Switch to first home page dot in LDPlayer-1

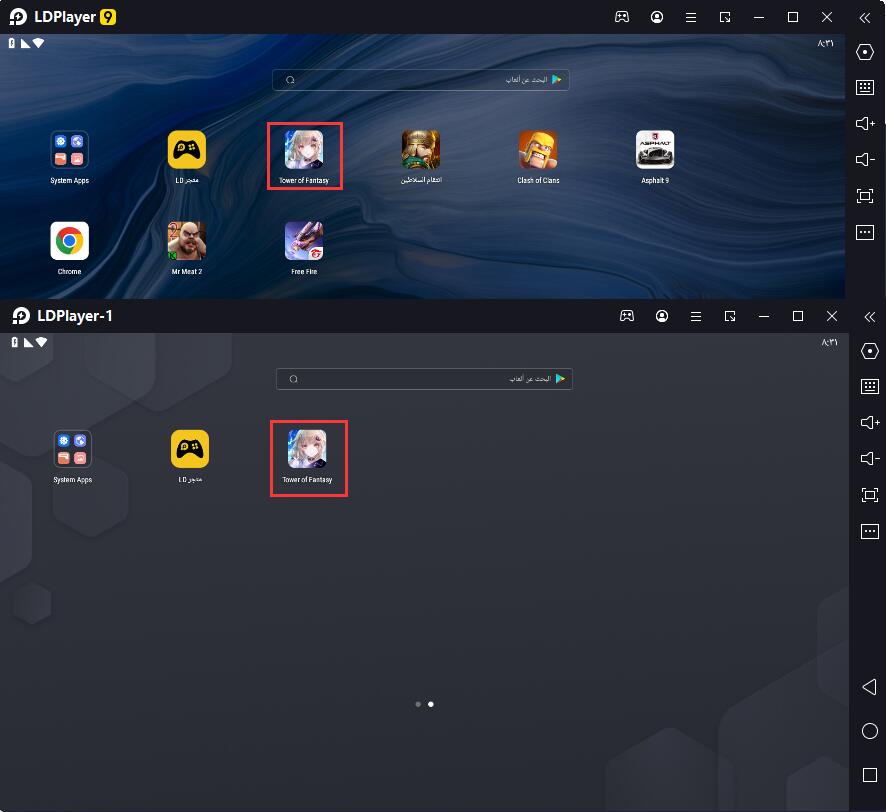[418, 704]
